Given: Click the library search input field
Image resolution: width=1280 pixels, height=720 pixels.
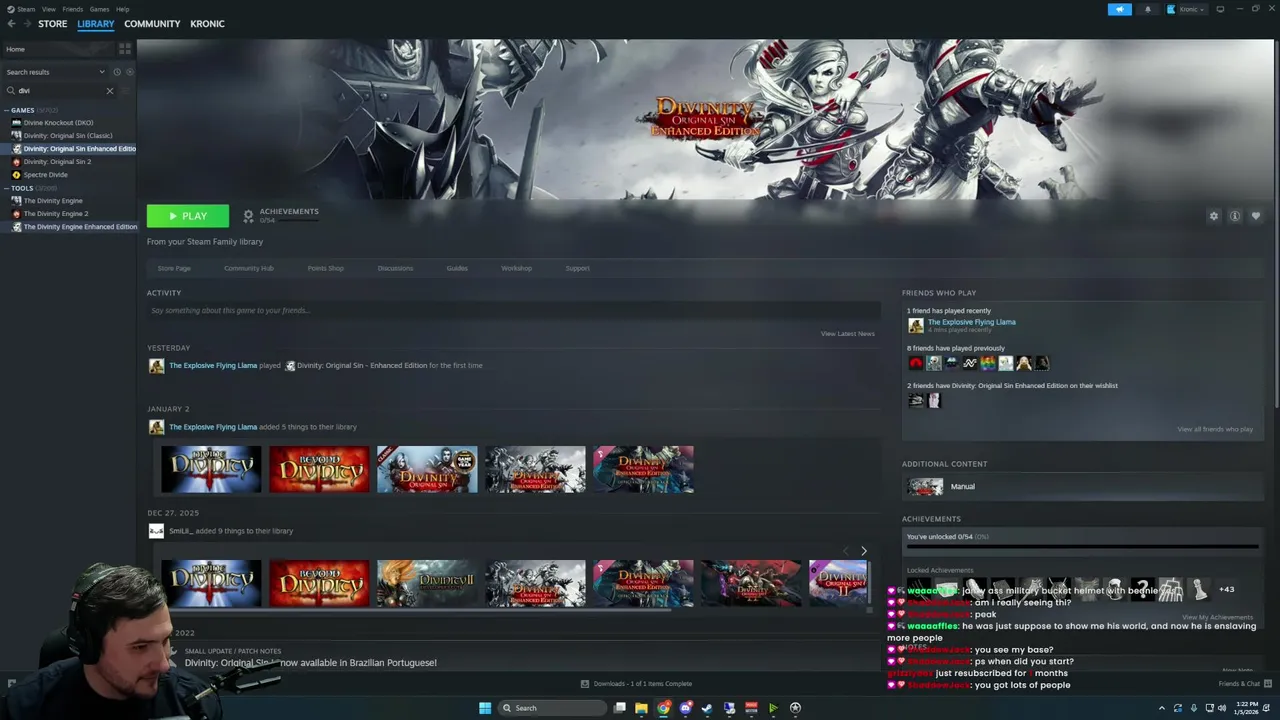Looking at the screenshot, I should [60, 91].
